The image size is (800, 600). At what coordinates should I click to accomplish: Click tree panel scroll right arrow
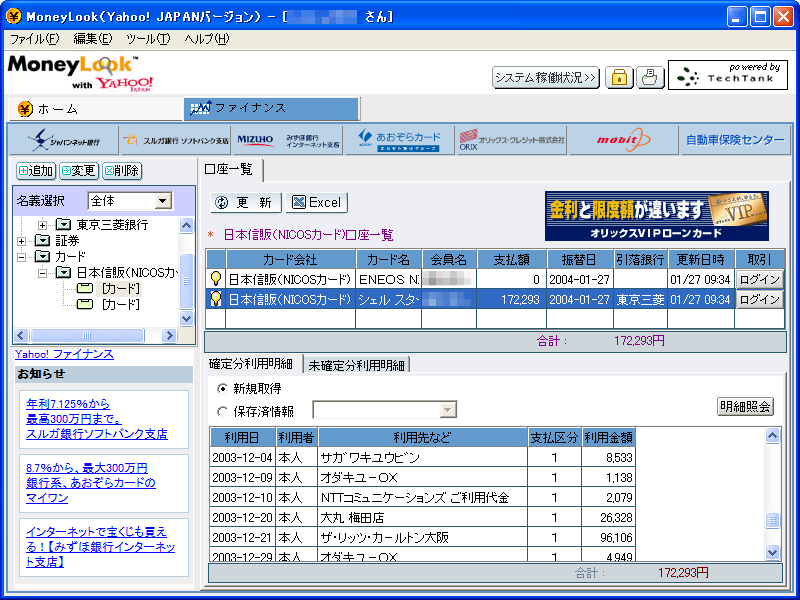coord(169,335)
